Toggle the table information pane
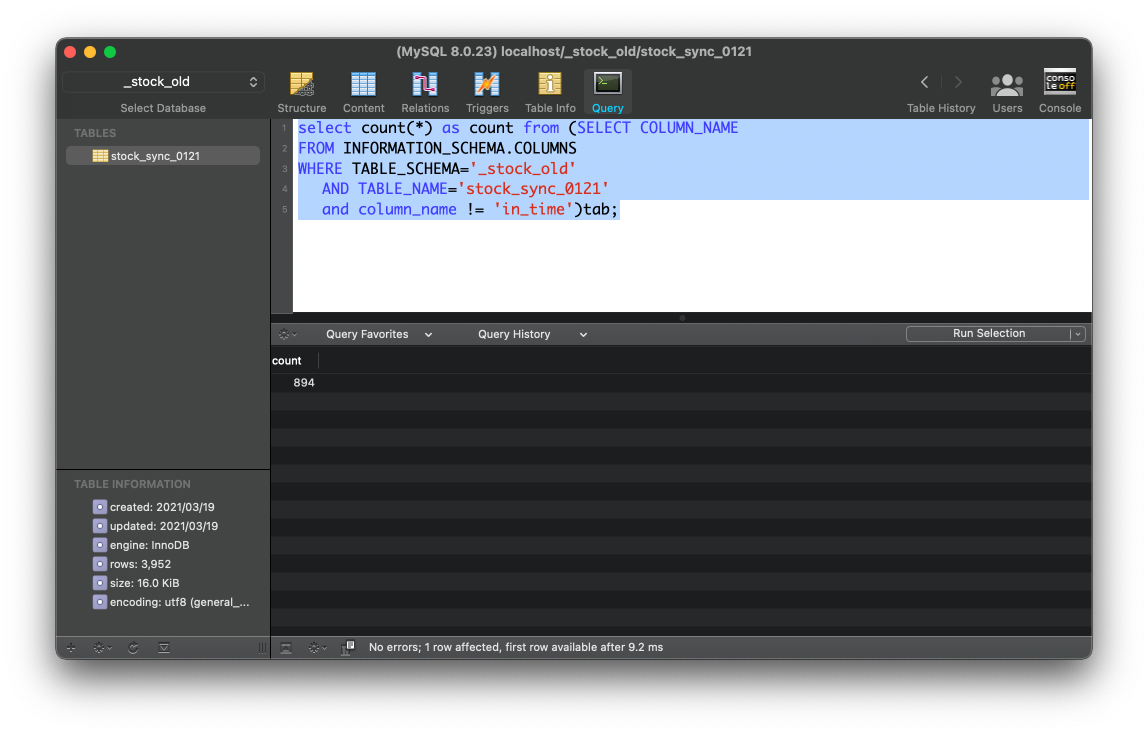This screenshot has width=1148, height=733. tap(164, 648)
